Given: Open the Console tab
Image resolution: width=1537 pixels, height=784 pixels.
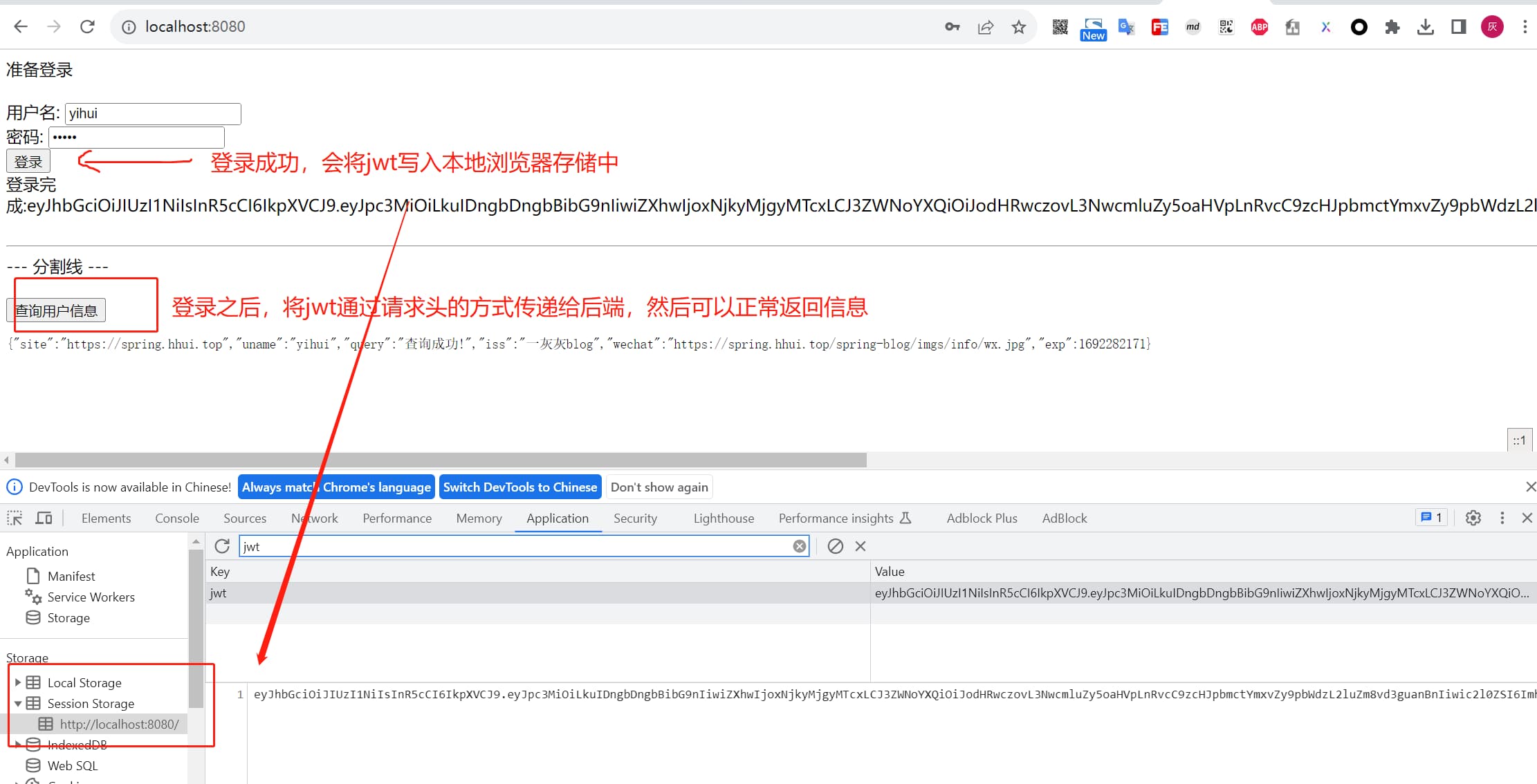Looking at the screenshot, I should [176, 518].
